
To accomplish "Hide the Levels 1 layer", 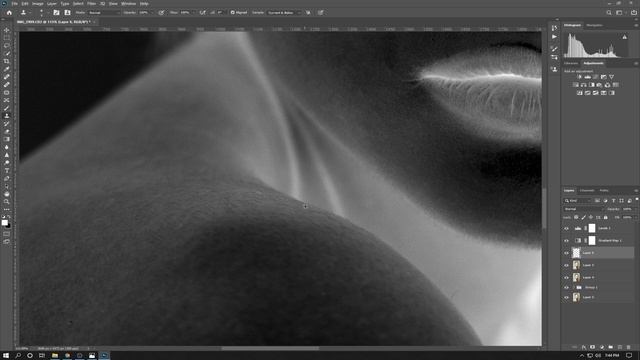I will click(567, 229).
